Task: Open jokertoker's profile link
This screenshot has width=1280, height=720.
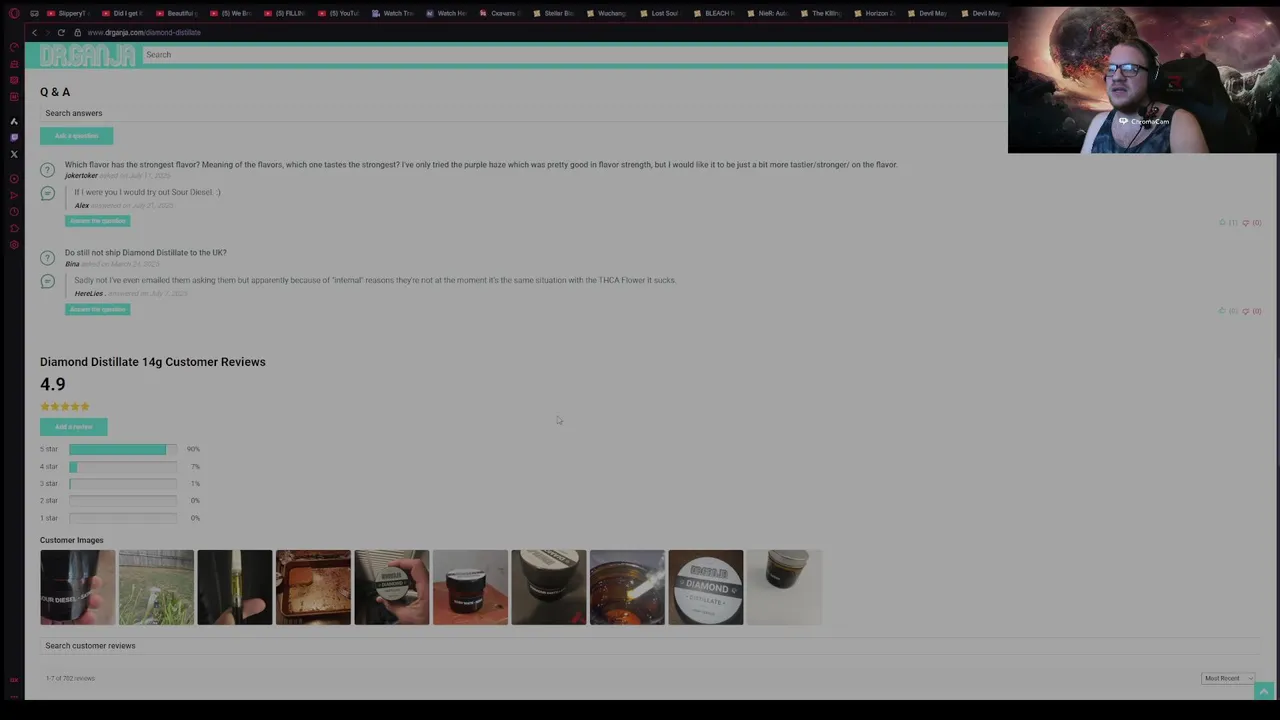Action: point(81,176)
